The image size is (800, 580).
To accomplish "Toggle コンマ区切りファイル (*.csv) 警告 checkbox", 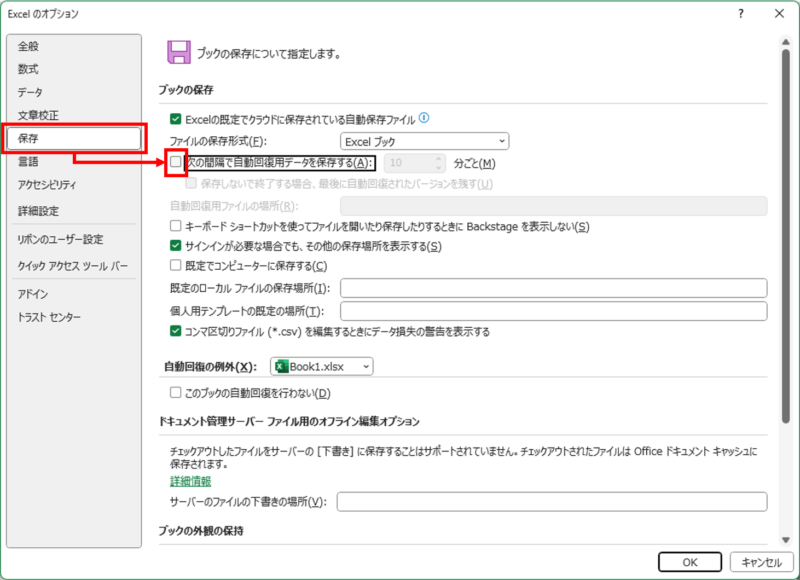I will coord(176,331).
